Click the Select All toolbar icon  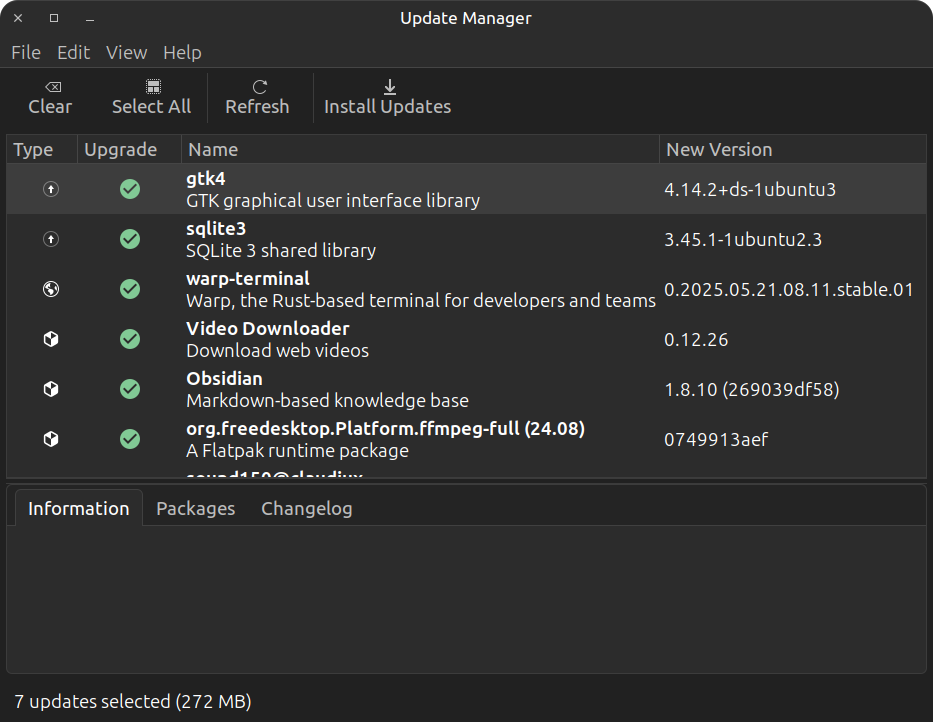click(152, 87)
